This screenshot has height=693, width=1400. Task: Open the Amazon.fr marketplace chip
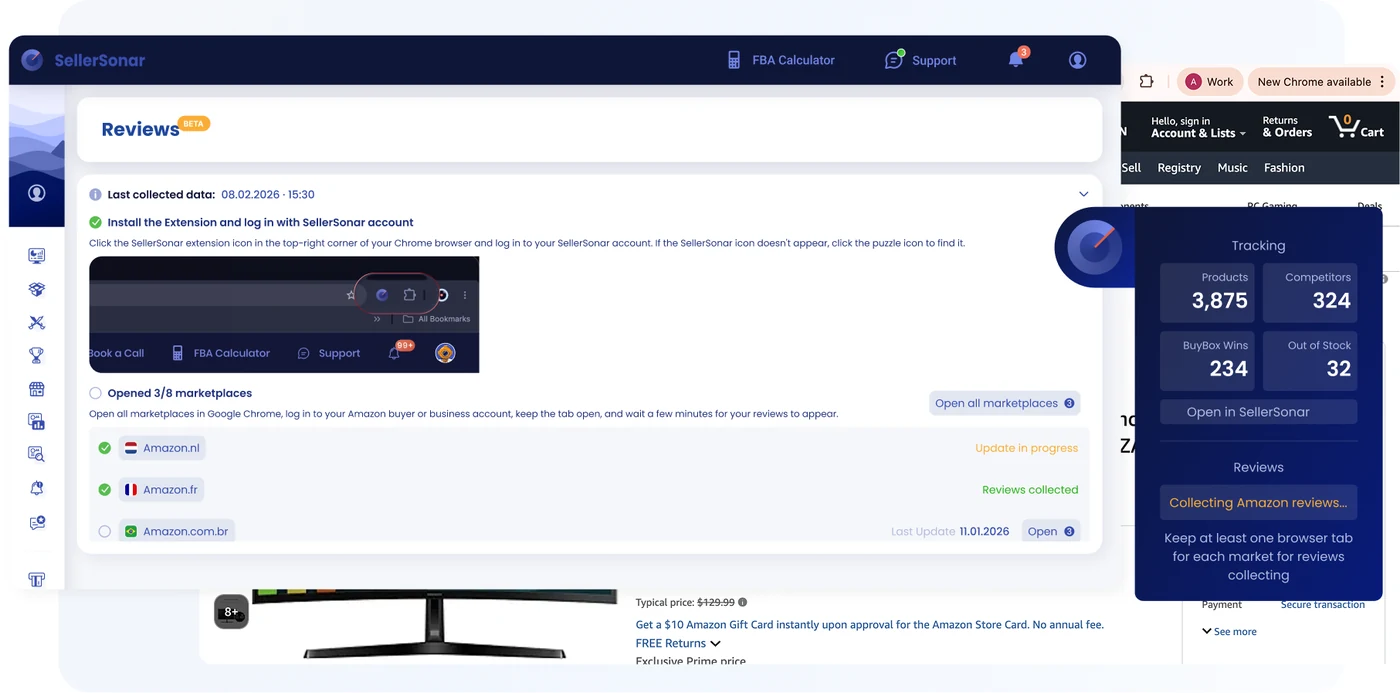pos(161,490)
